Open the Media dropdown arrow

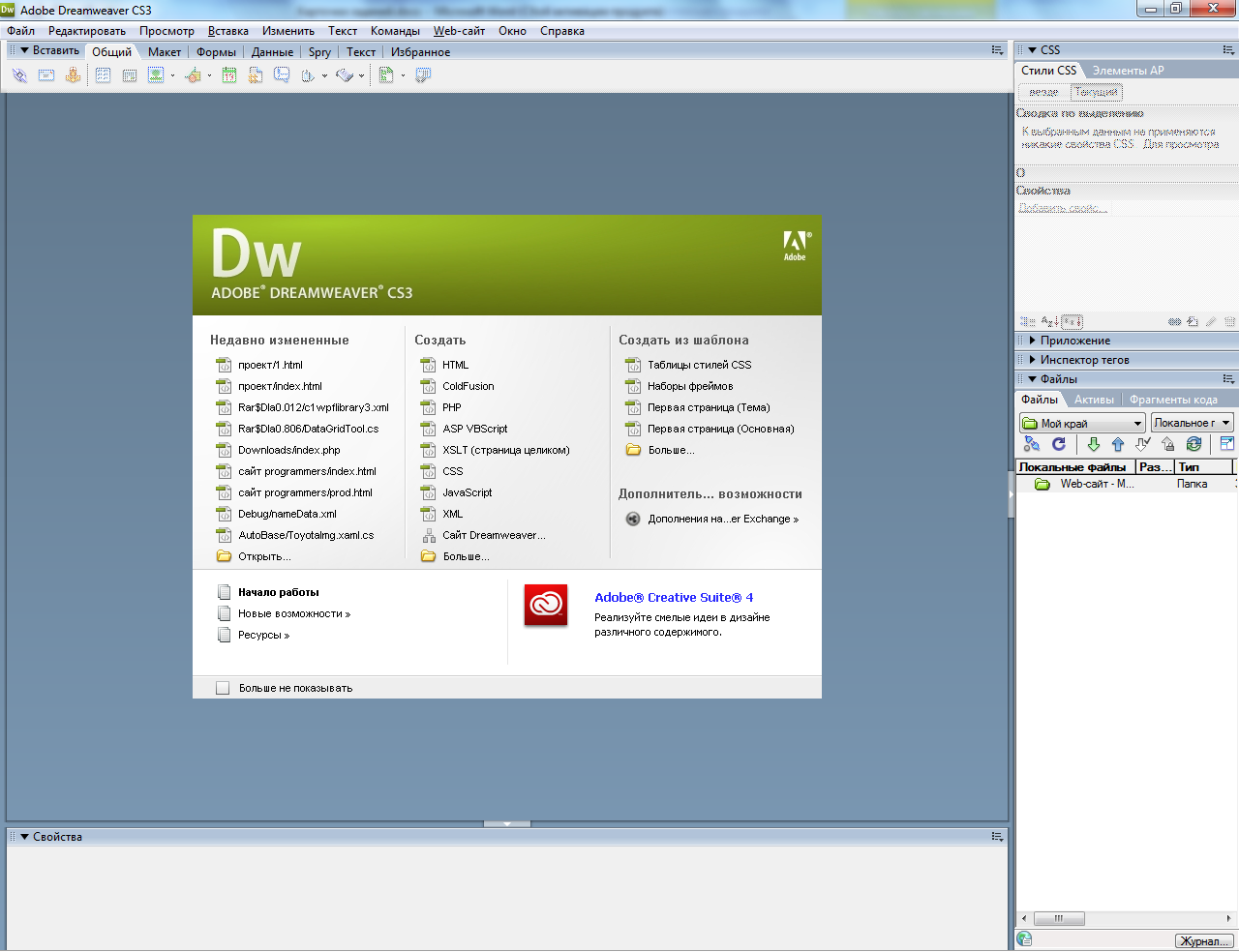point(209,76)
